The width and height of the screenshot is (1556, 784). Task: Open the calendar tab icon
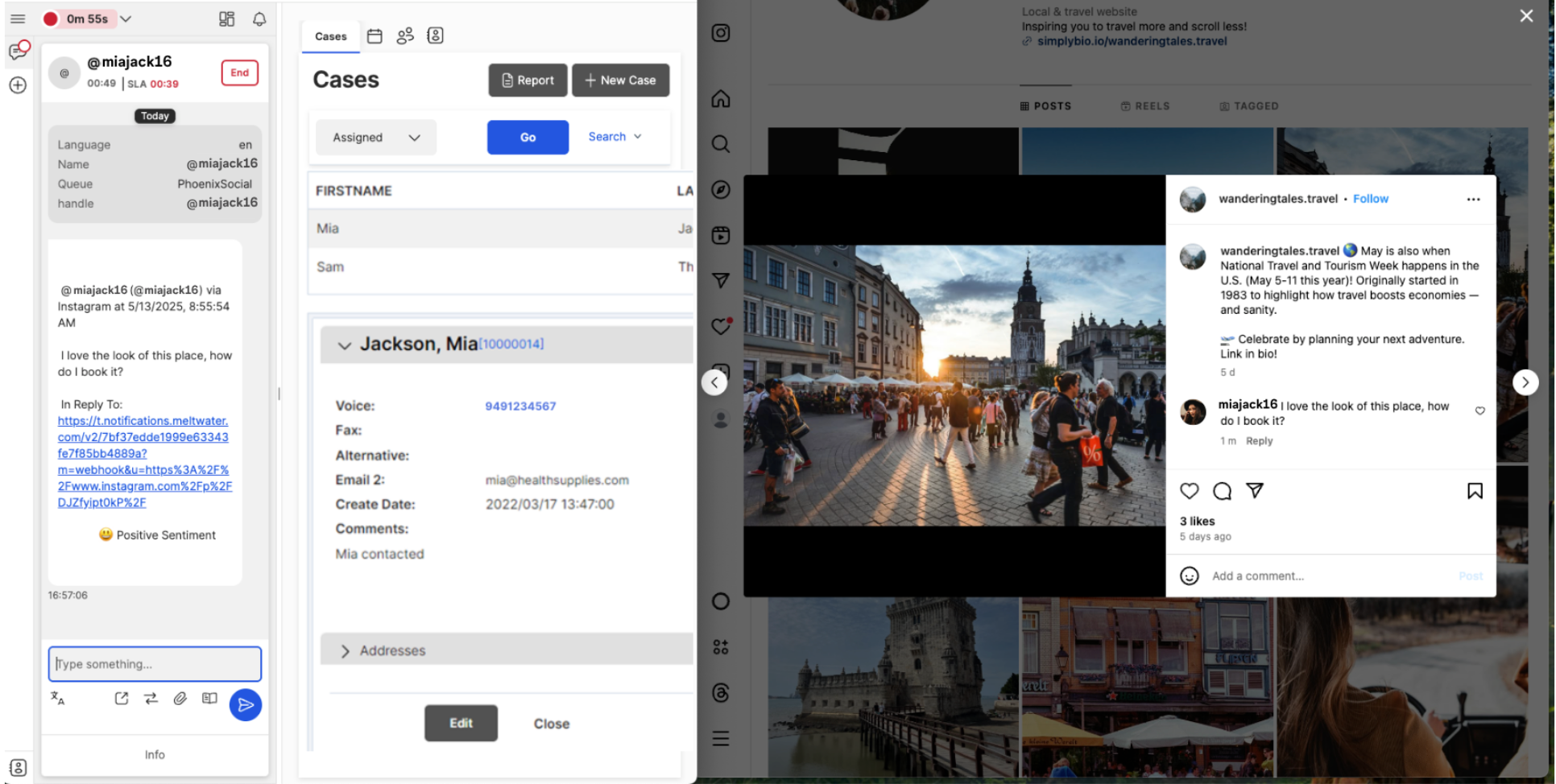click(x=375, y=35)
